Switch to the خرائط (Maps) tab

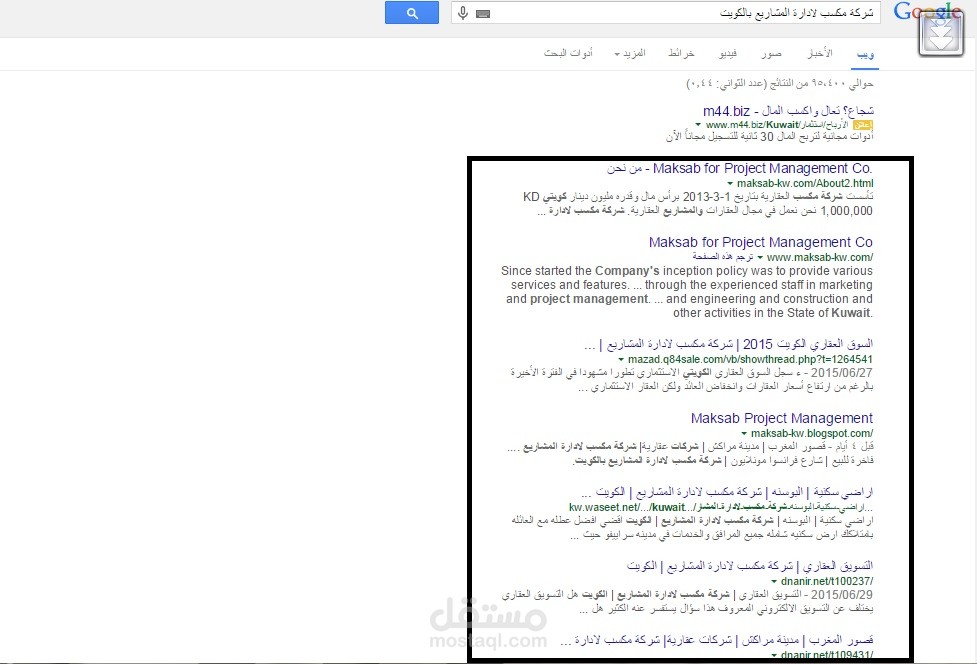pyautogui.click(x=681, y=54)
